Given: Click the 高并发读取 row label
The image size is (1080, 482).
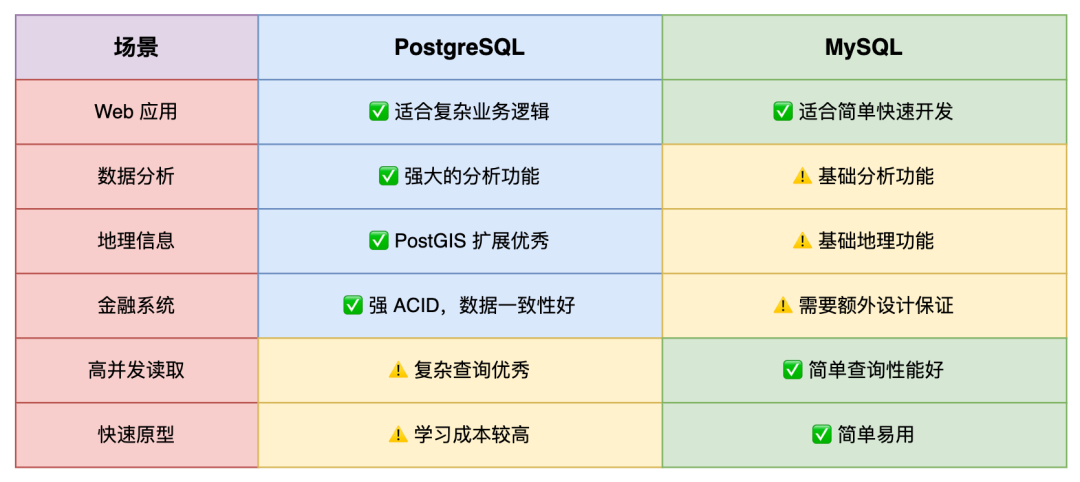Looking at the screenshot, I should [136, 370].
